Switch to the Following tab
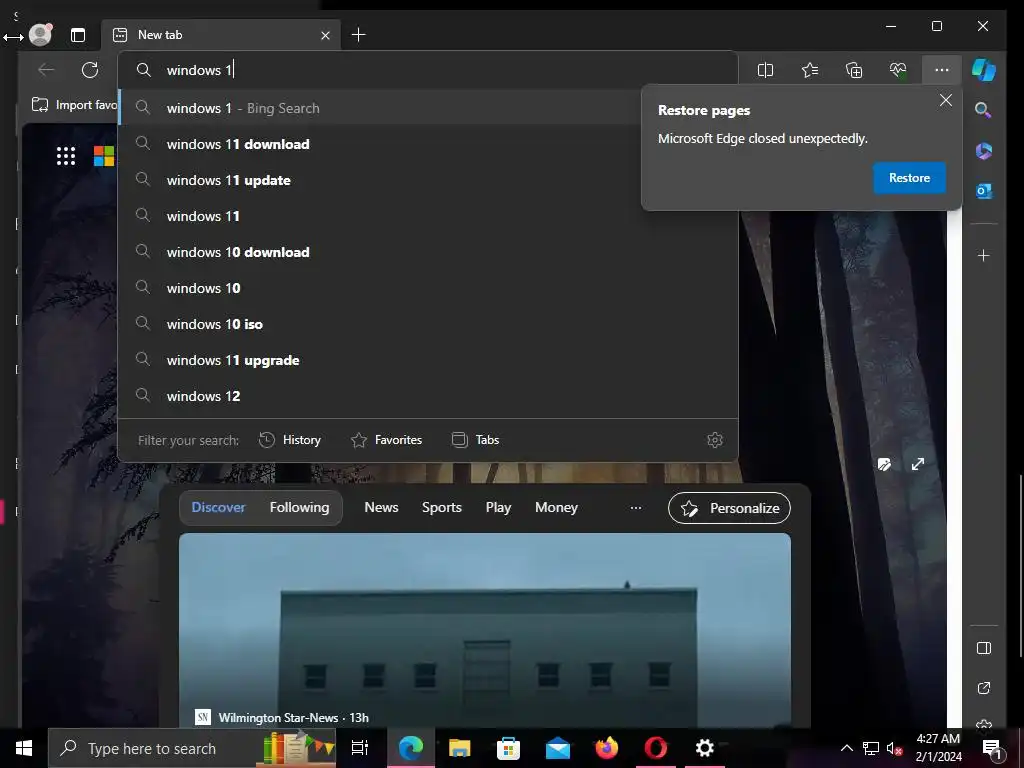Screen dimensions: 1024x768 (x=299, y=507)
